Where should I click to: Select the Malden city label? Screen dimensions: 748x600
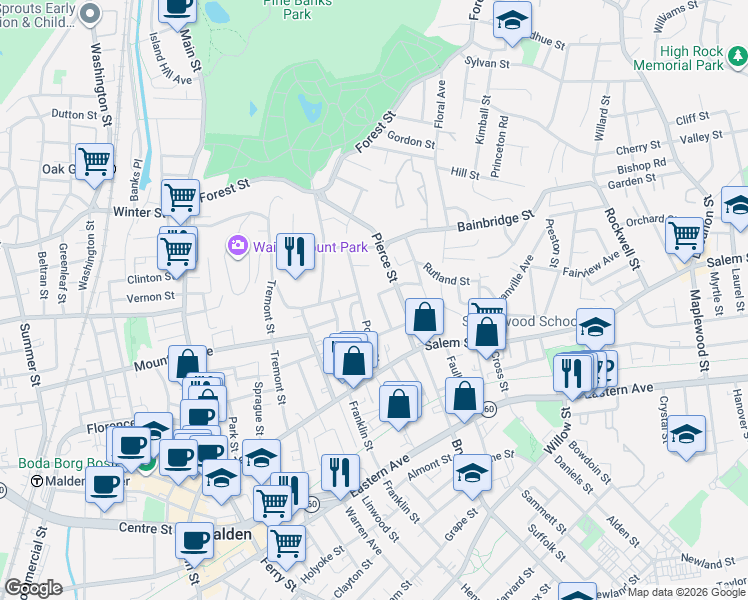tap(232, 535)
